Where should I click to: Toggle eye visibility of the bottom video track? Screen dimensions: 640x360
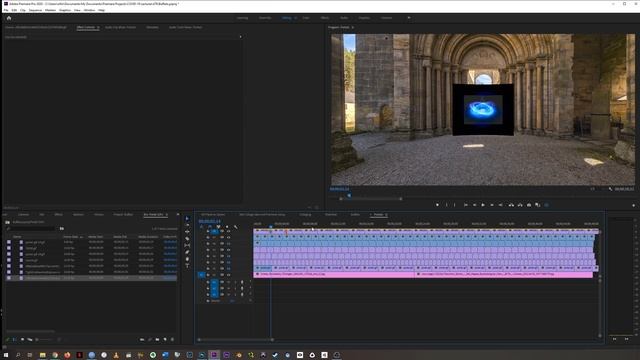pos(229,275)
